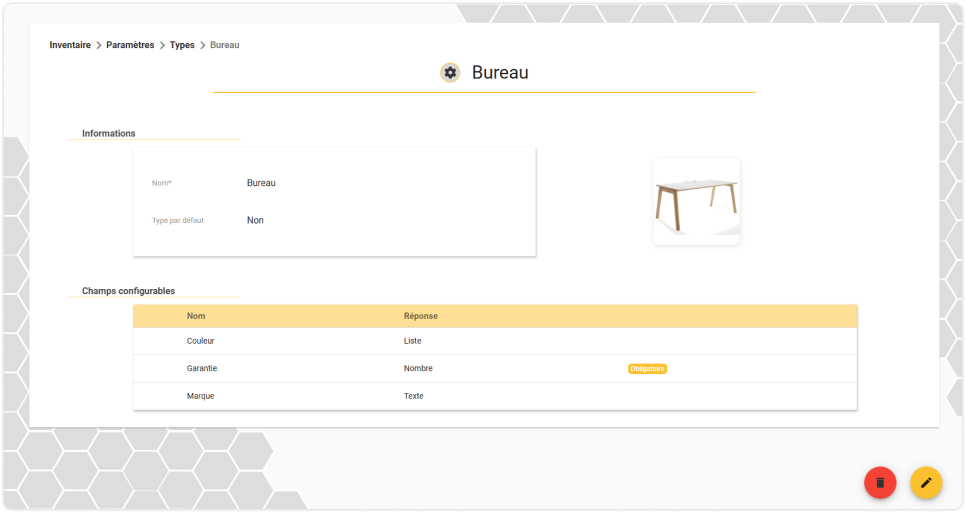This screenshot has height=513, width=966.
Task: Open the desk thumbnail image
Action: pos(696,201)
